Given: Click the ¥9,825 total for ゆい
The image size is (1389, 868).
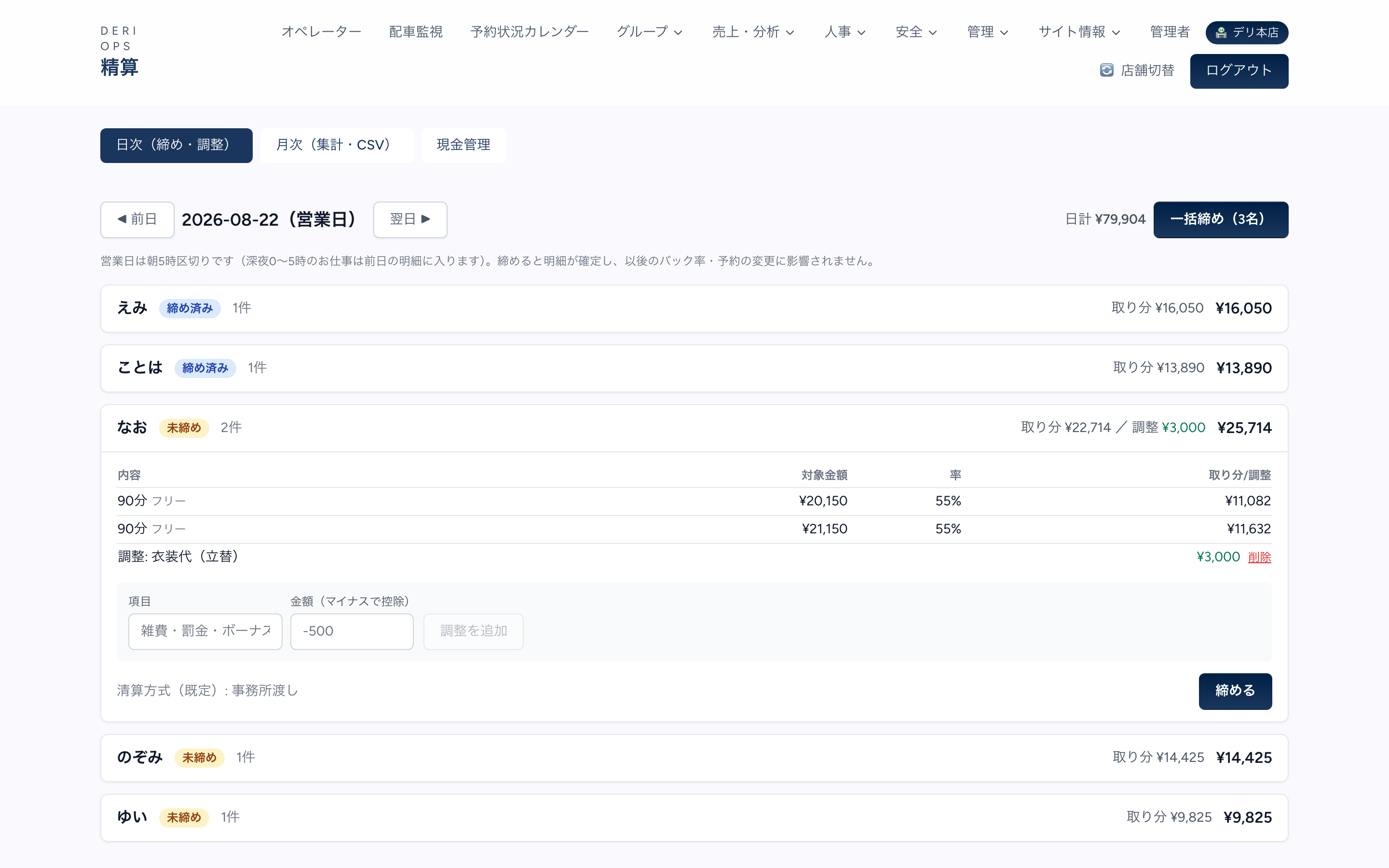Looking at the screenshot, I should [1248, 818].
